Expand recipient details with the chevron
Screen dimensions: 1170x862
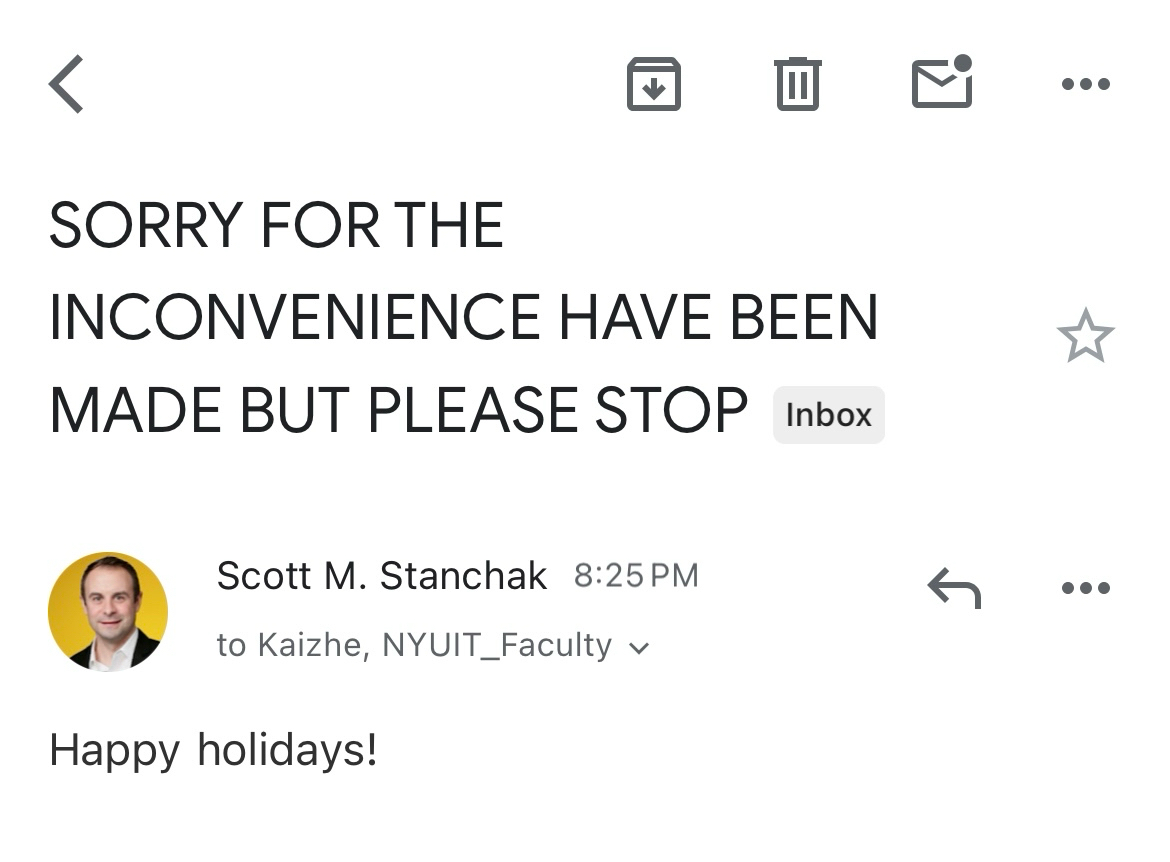(639, 648)
